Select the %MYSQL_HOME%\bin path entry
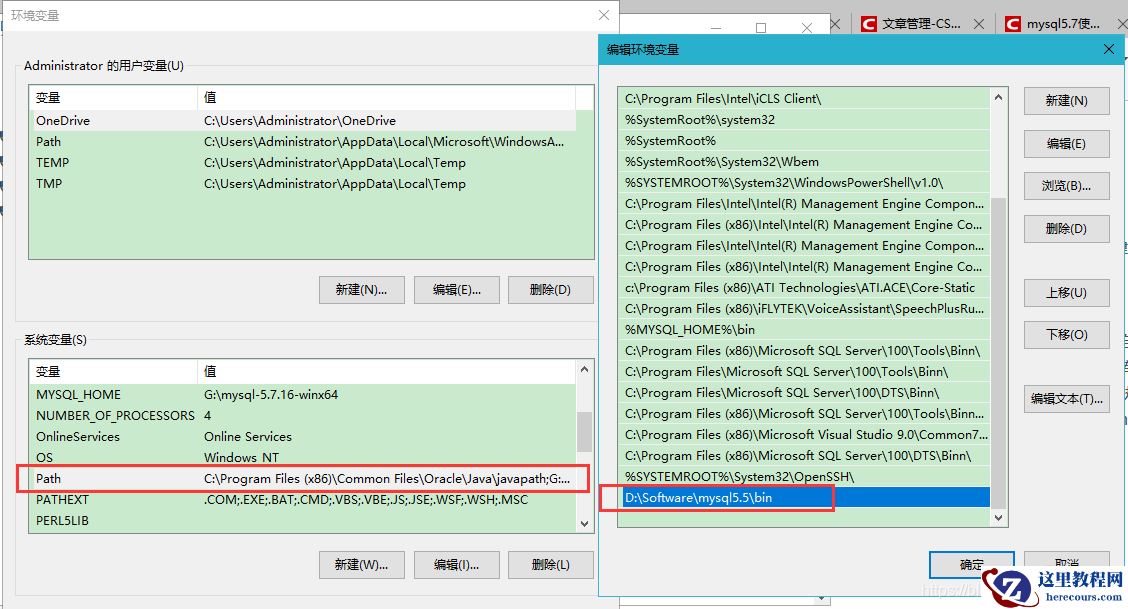 pyautogui.click(x=804, y=329)
